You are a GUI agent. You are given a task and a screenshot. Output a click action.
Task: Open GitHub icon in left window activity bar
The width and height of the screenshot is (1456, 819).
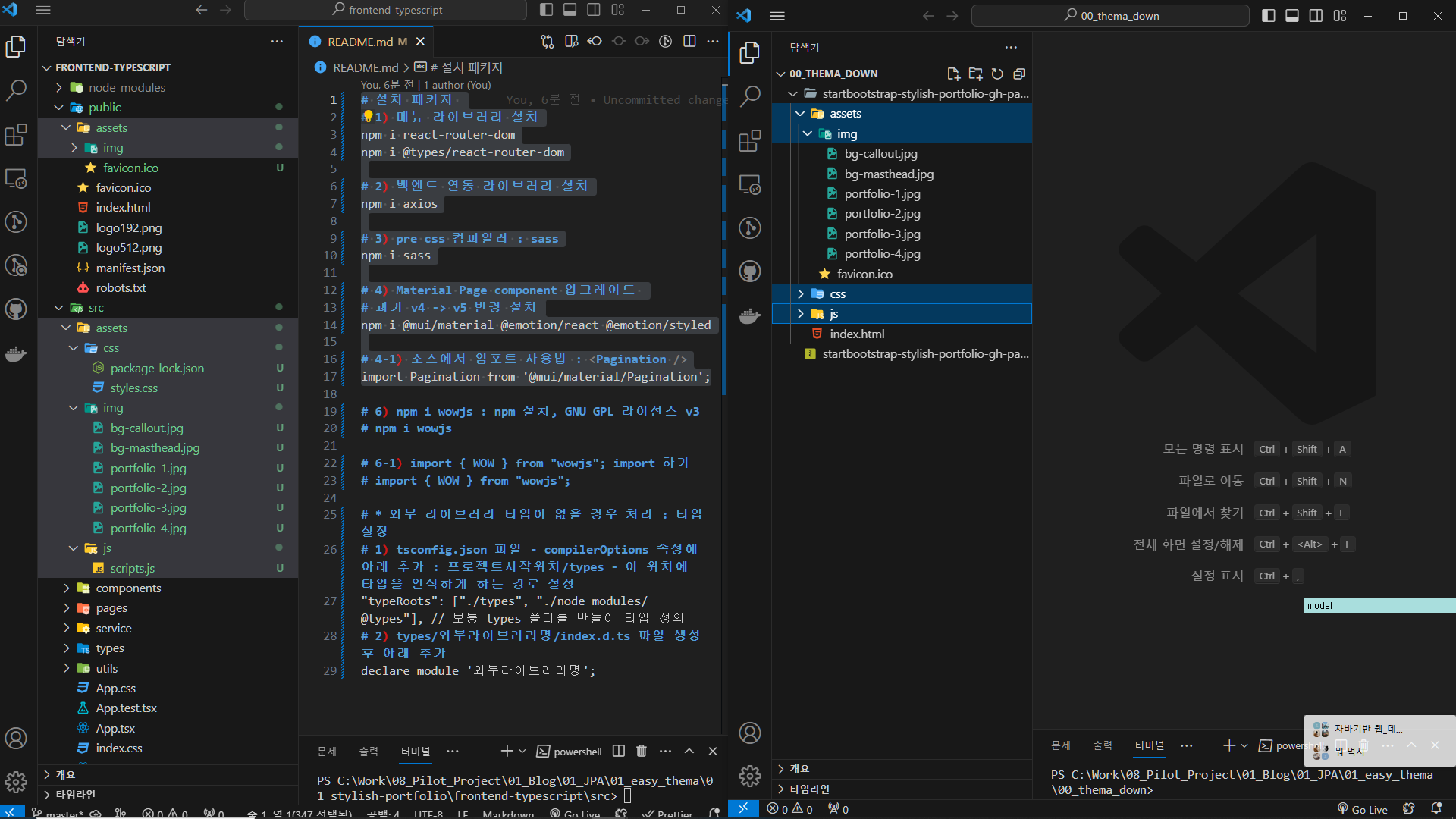[x=16, y=309]
